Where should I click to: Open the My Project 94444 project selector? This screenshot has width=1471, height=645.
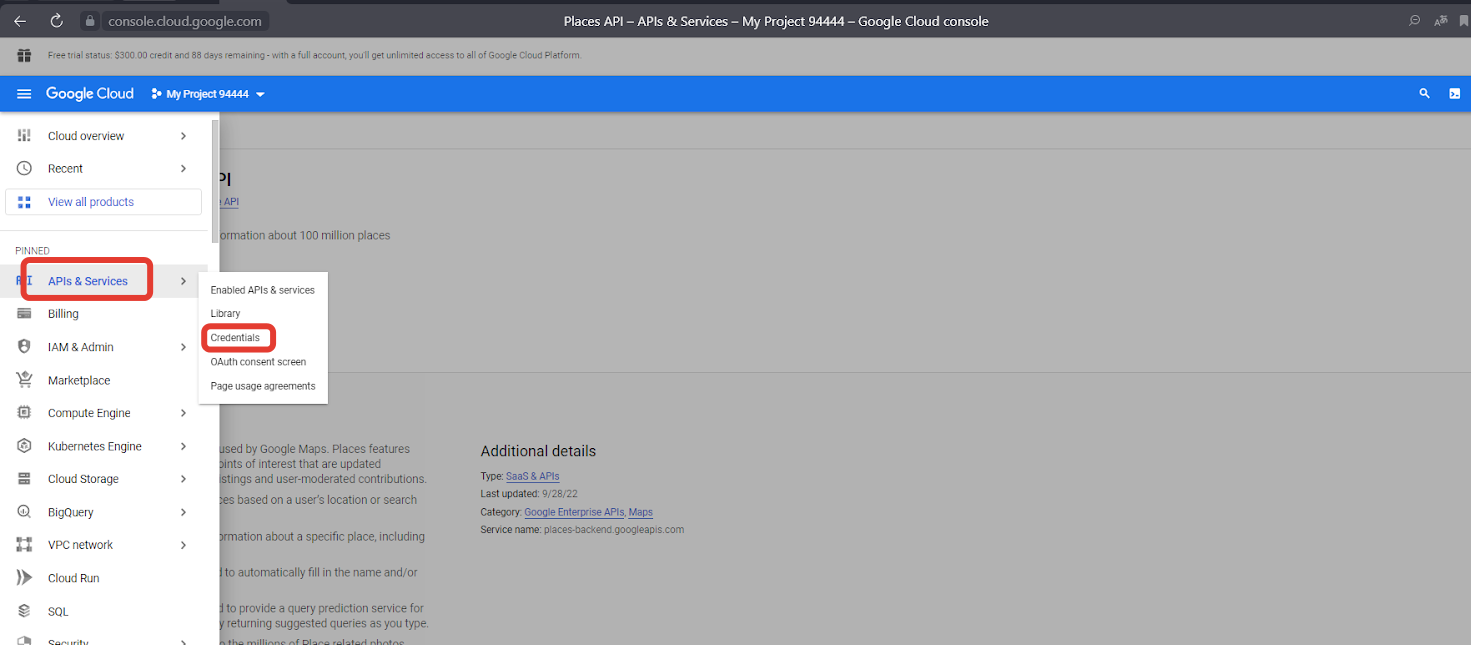point(208,94)
